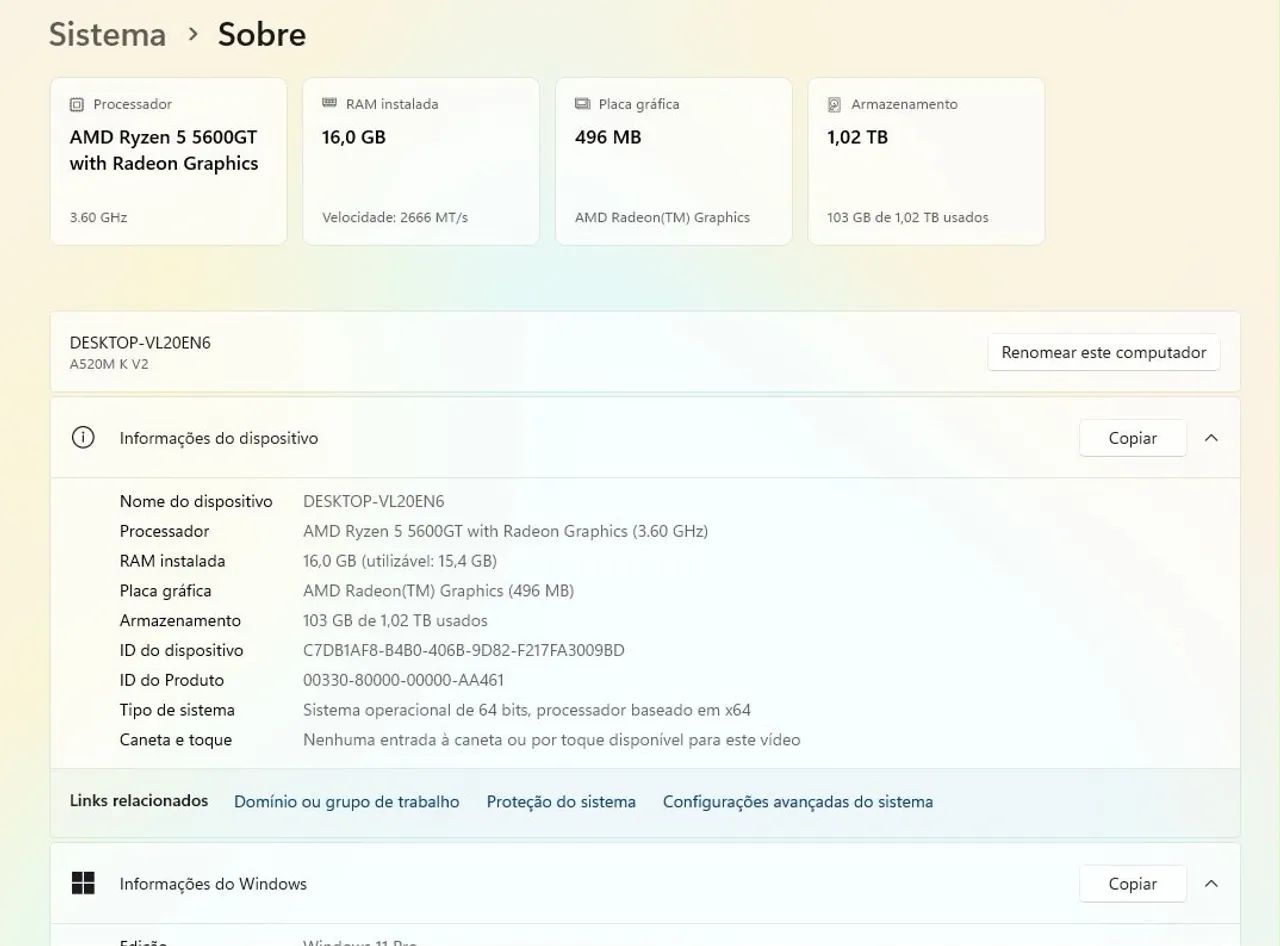The width and height of the screenshot is (1280, 946).
Task: Click 'Velocidade: 2666 MT/s' text
Action: [395, 217]
